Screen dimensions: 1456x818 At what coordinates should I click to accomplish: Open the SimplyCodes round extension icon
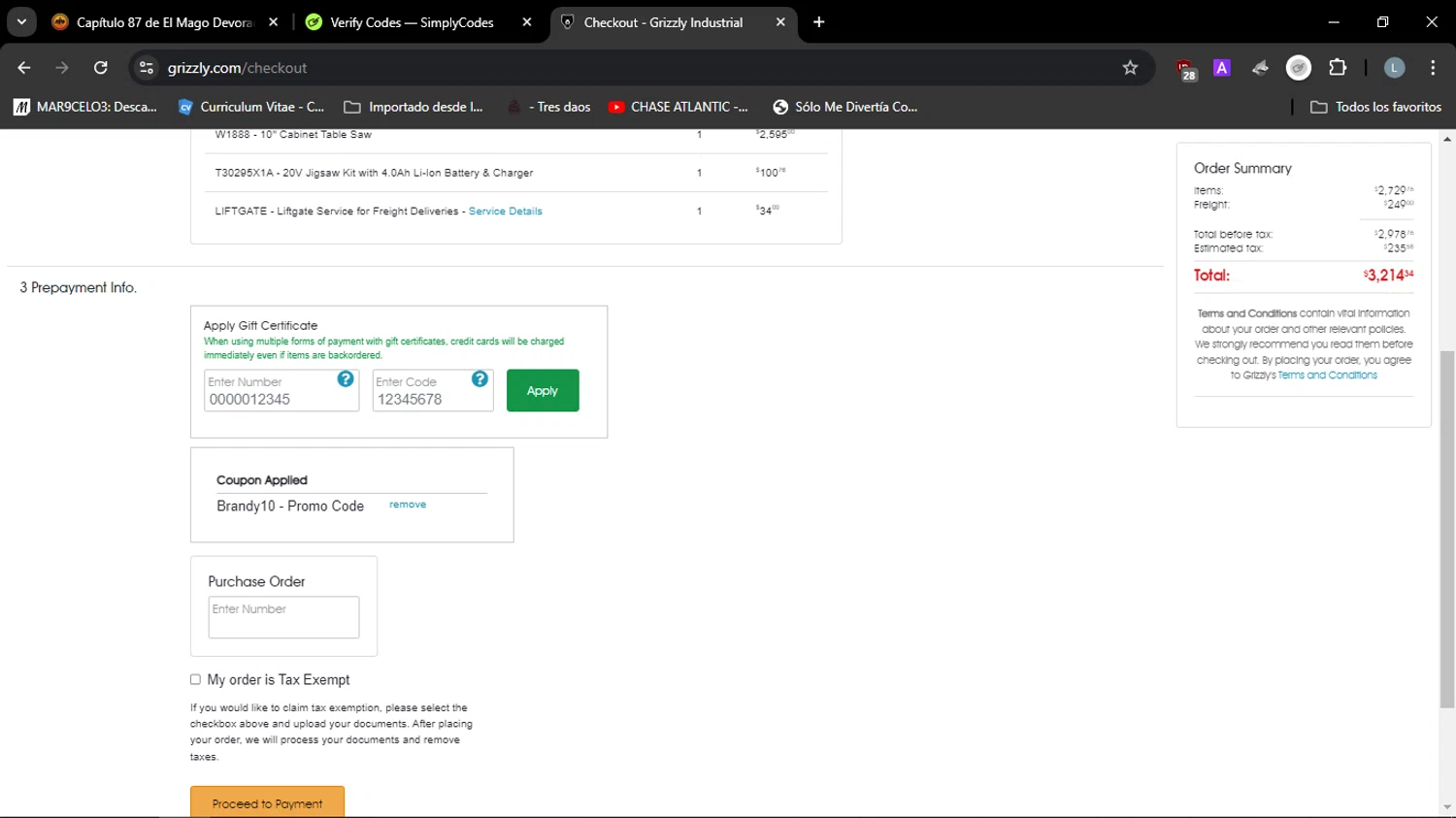pyautogui.click(x=1299, y=68)
